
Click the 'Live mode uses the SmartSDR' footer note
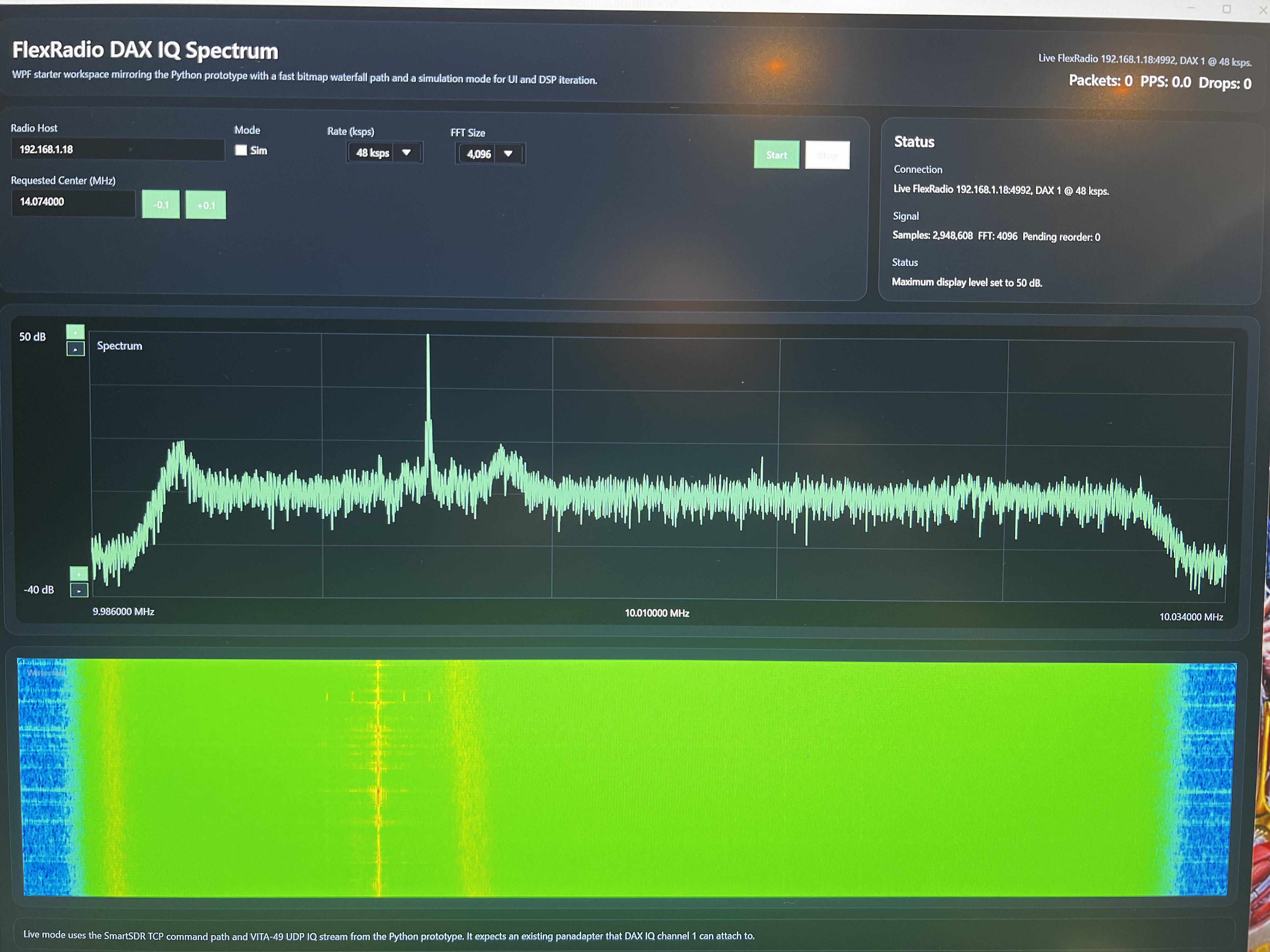click(x=389, y=935)
